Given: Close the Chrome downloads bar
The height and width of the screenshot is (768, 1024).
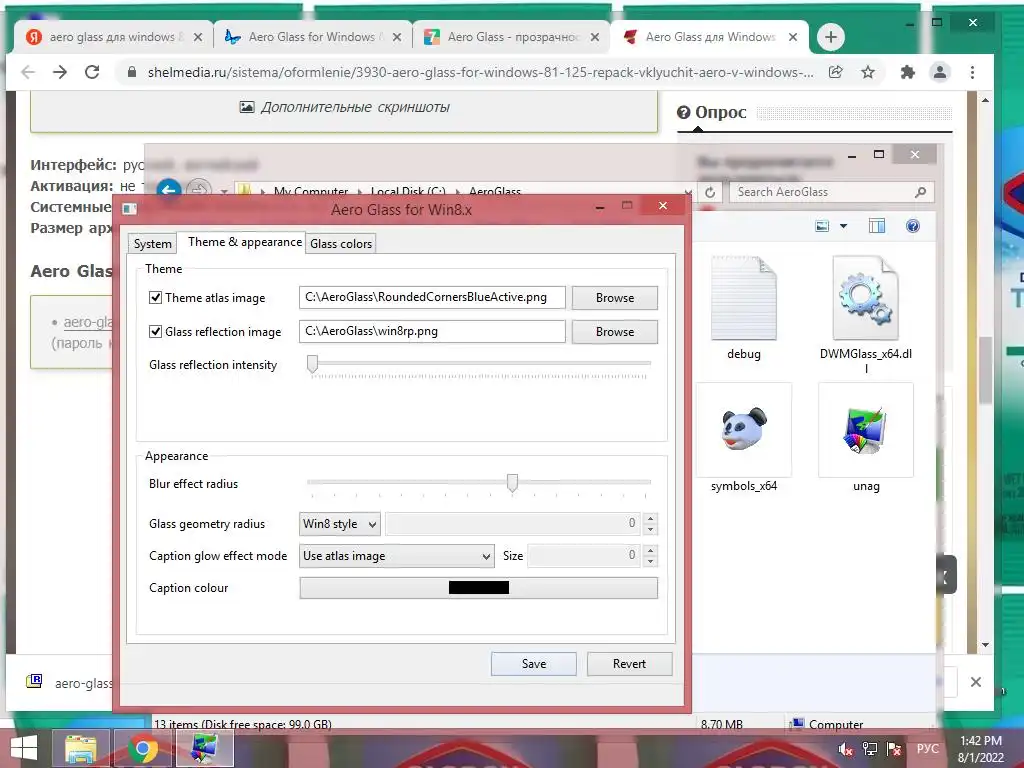Looking at the screenshot, I should pos(976,682).
